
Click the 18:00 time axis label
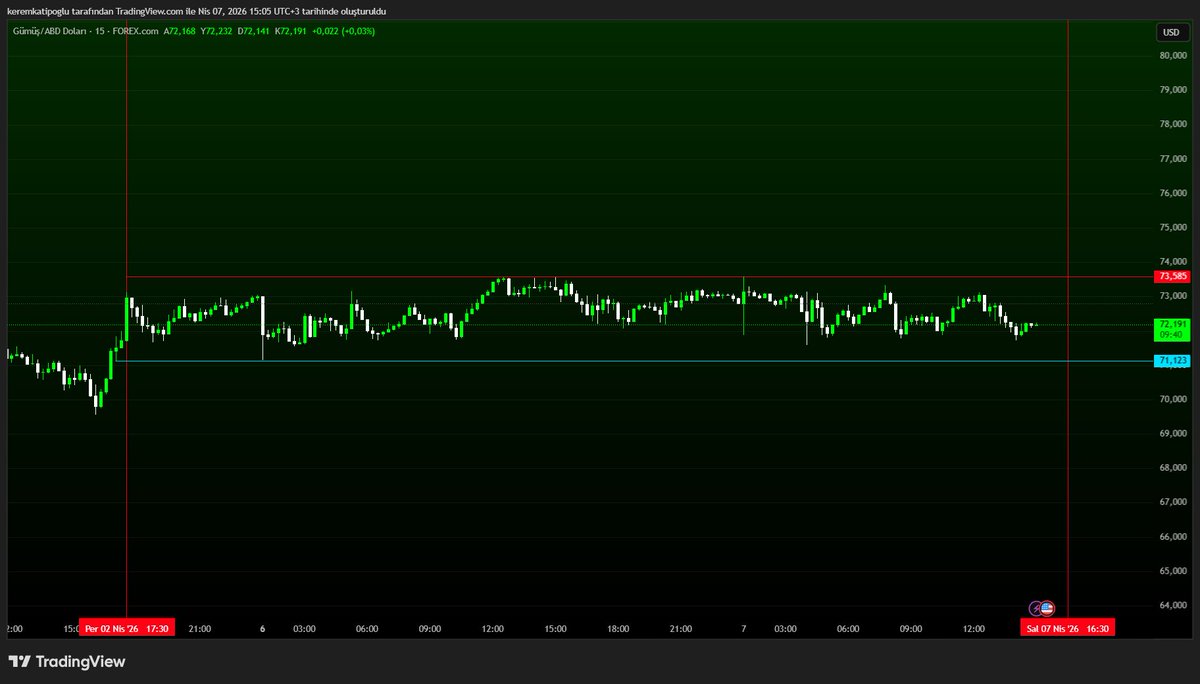[618, 628]
